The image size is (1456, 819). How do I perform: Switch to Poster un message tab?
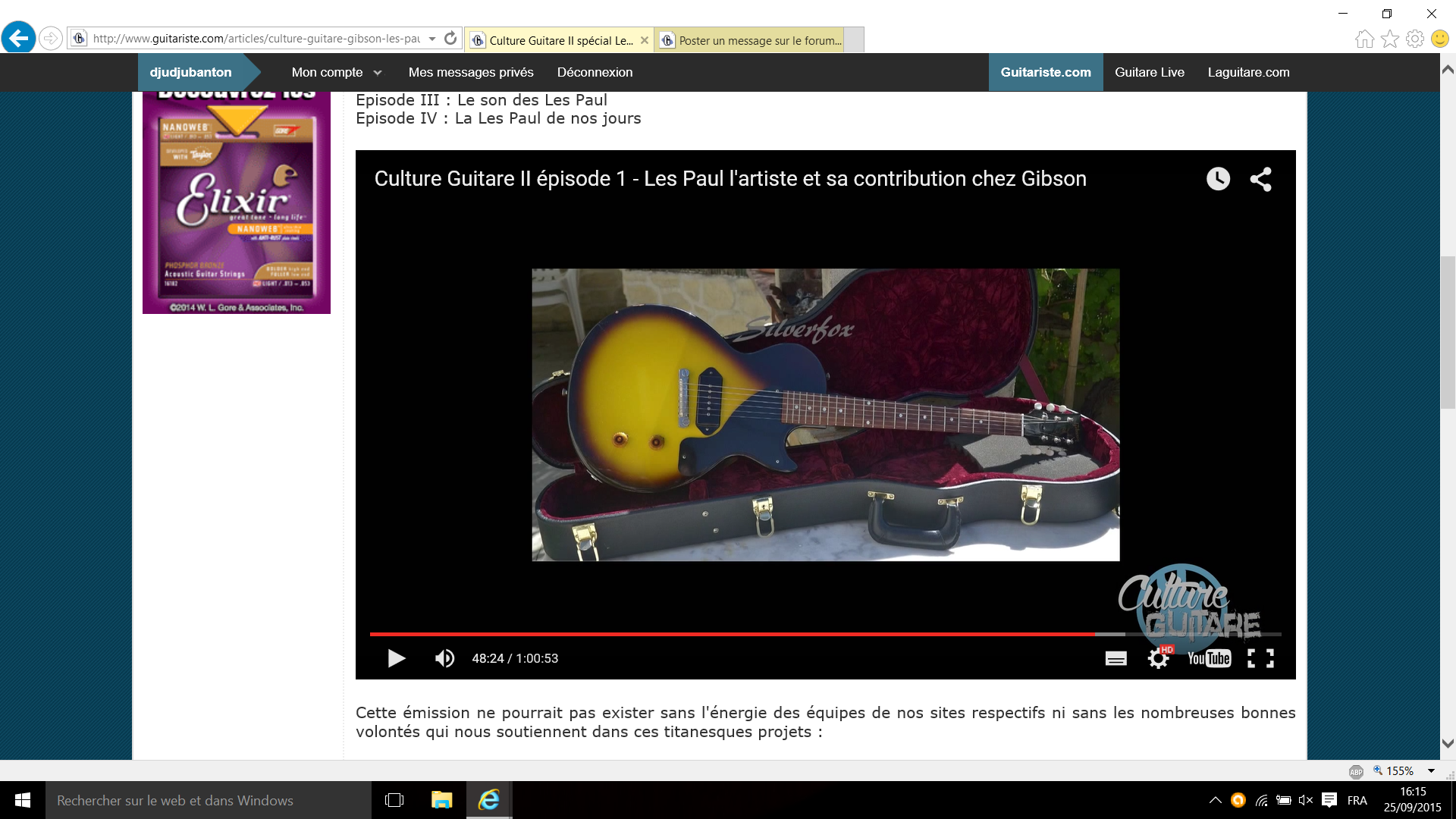(x=751, y=40)
